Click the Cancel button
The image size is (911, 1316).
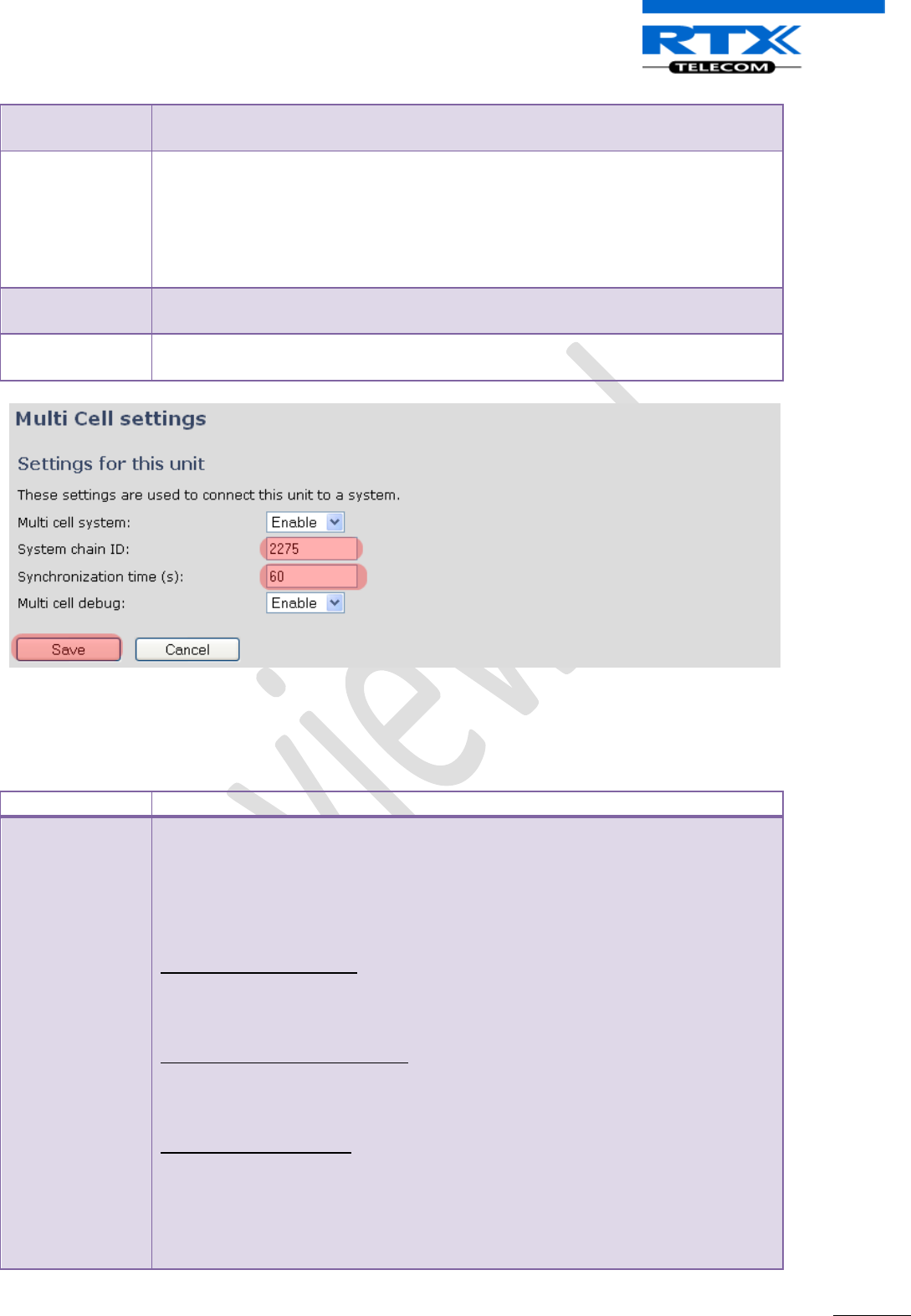(x=187, y=649)
